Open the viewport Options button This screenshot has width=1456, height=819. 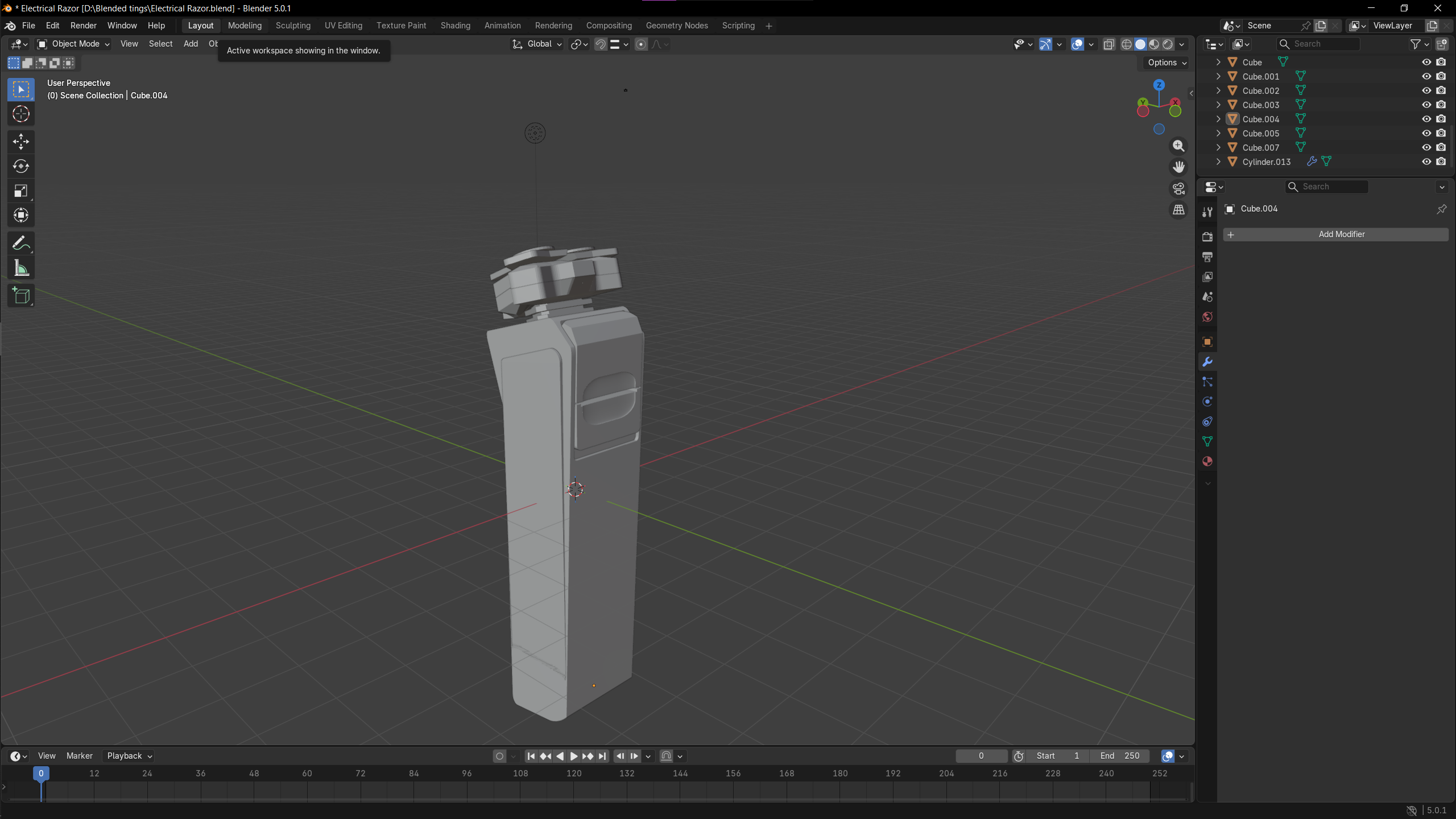click(1167, 63)
